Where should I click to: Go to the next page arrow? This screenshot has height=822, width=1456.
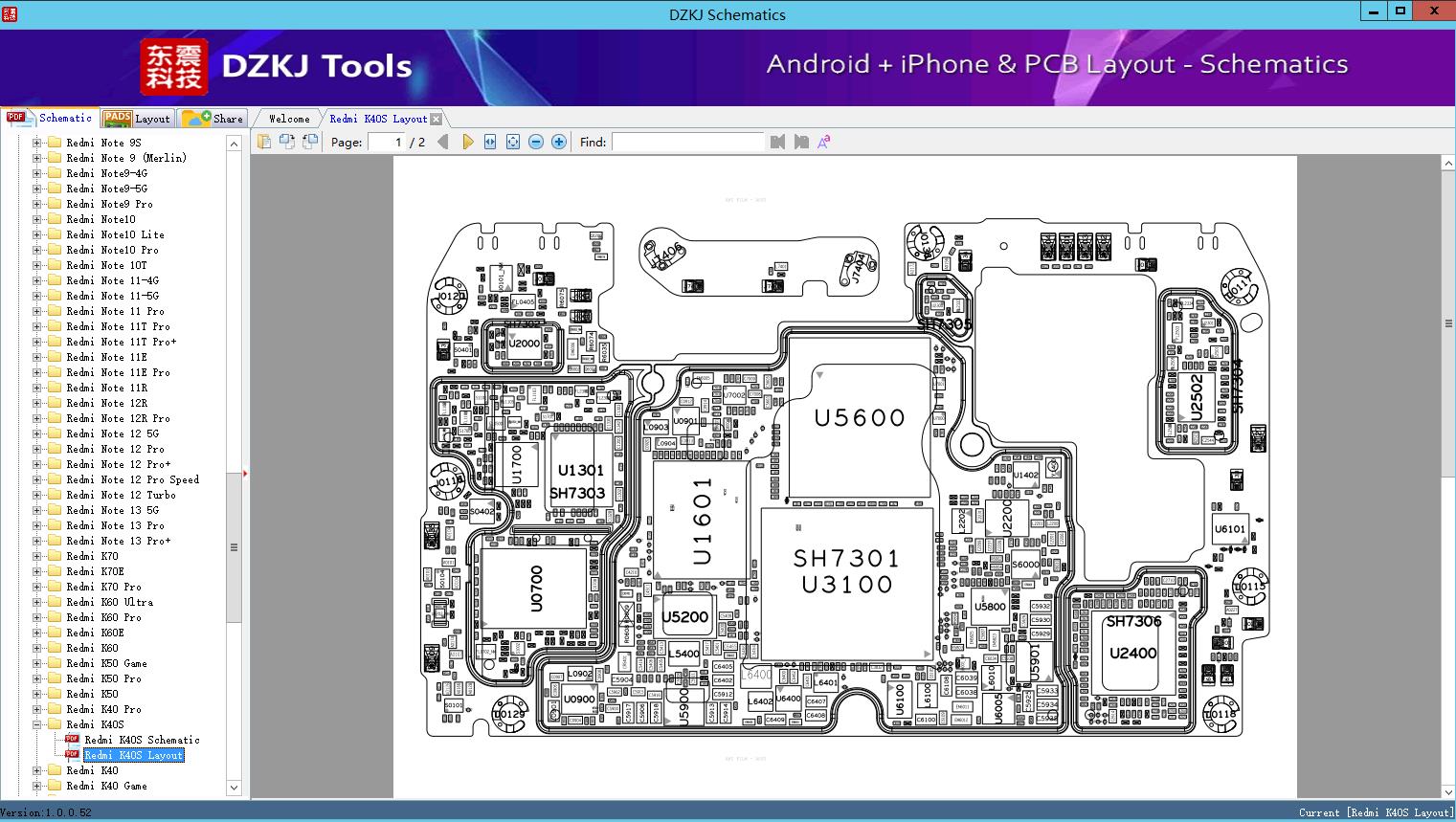click(467, 142)
